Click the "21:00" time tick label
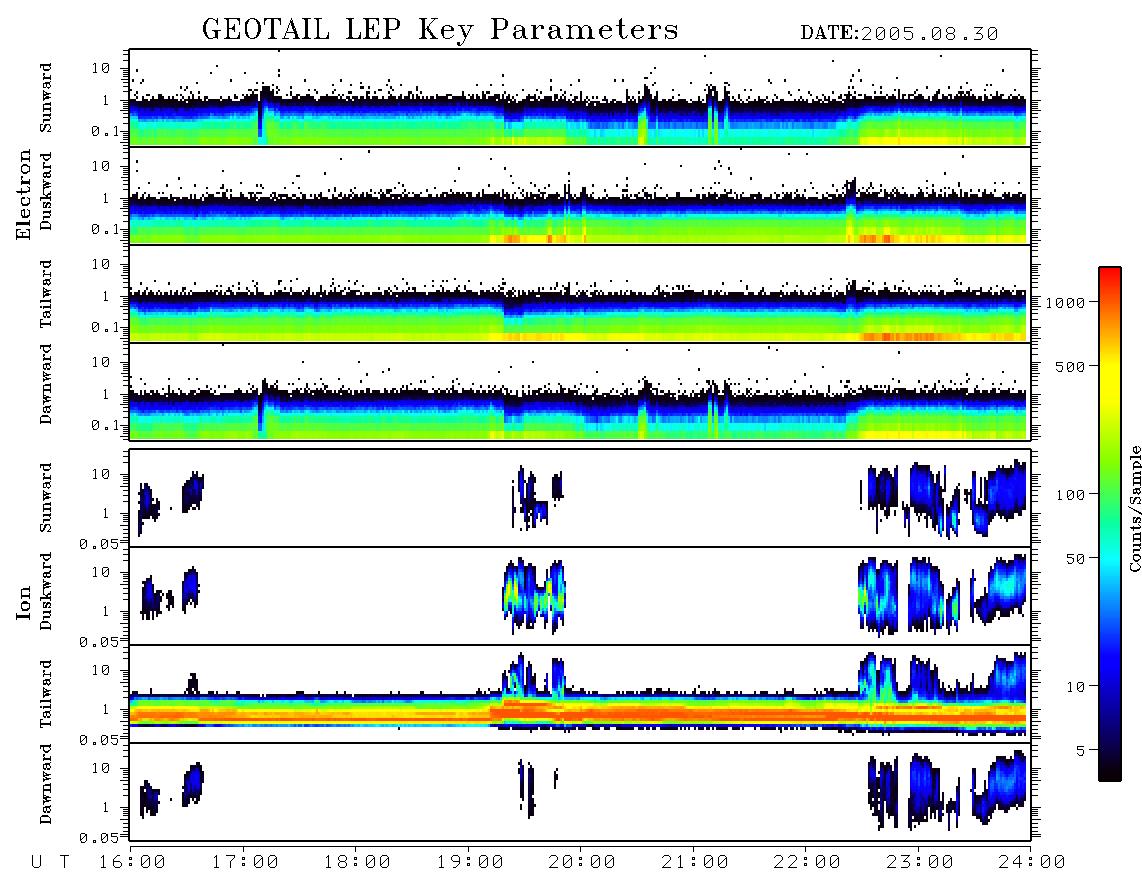 tap(695, 863)
